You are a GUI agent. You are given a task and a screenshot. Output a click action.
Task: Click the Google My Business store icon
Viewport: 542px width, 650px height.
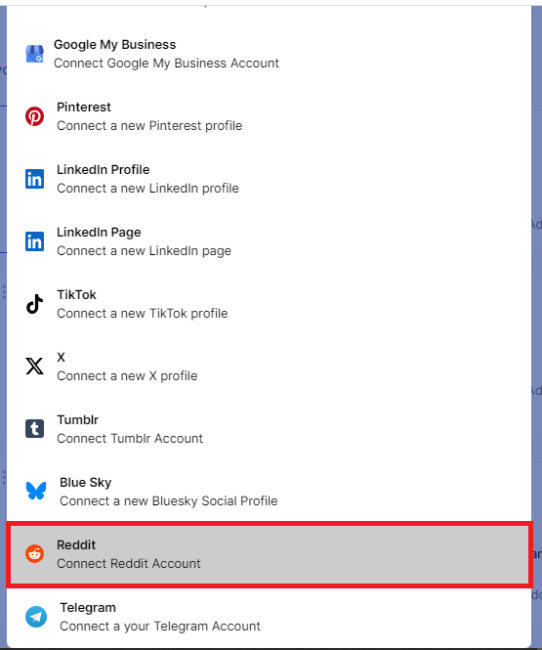tap(34, 54)
